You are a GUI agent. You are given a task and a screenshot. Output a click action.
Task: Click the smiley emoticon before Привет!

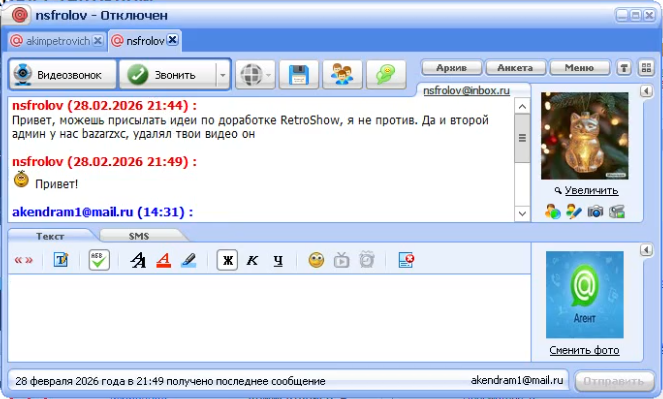pyautogui.click(x=21, y=180)
